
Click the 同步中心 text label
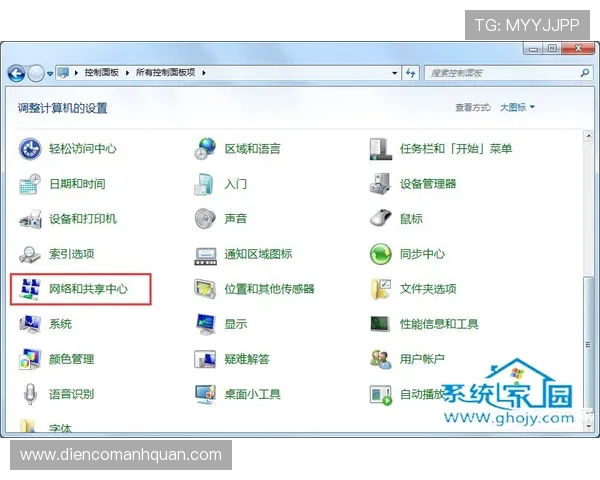pyautogui.click(x=422, y=254)
